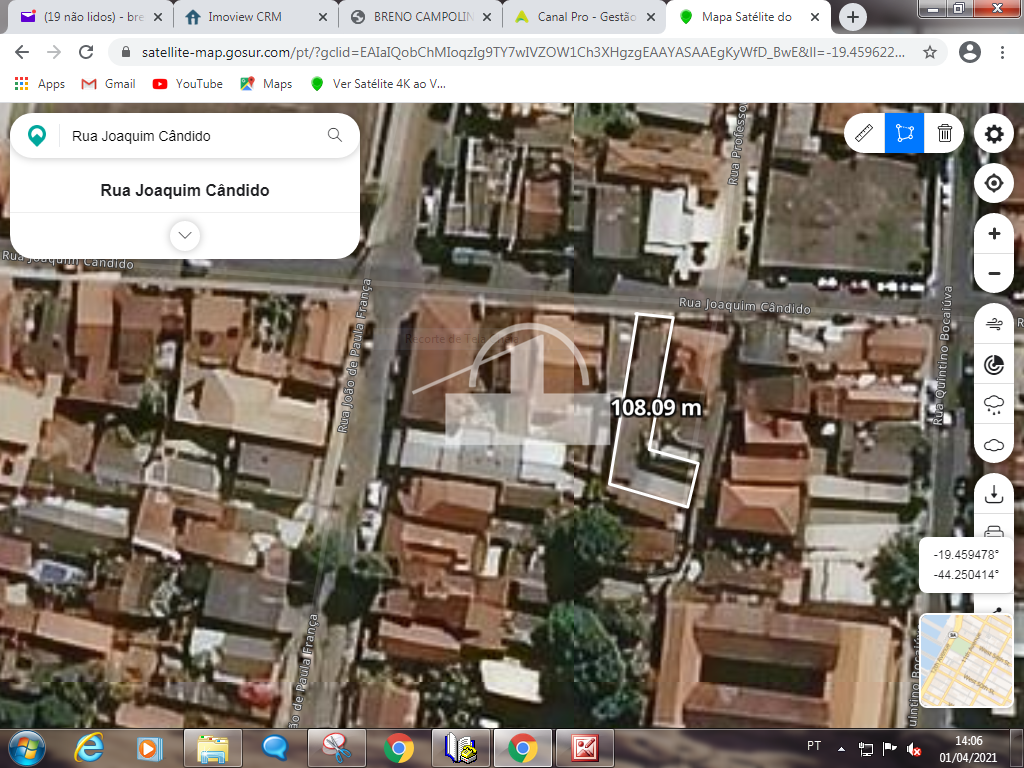
Task: Expand the Rua Joaquim Cândido details chevron
Action: (x=185, y=236)
